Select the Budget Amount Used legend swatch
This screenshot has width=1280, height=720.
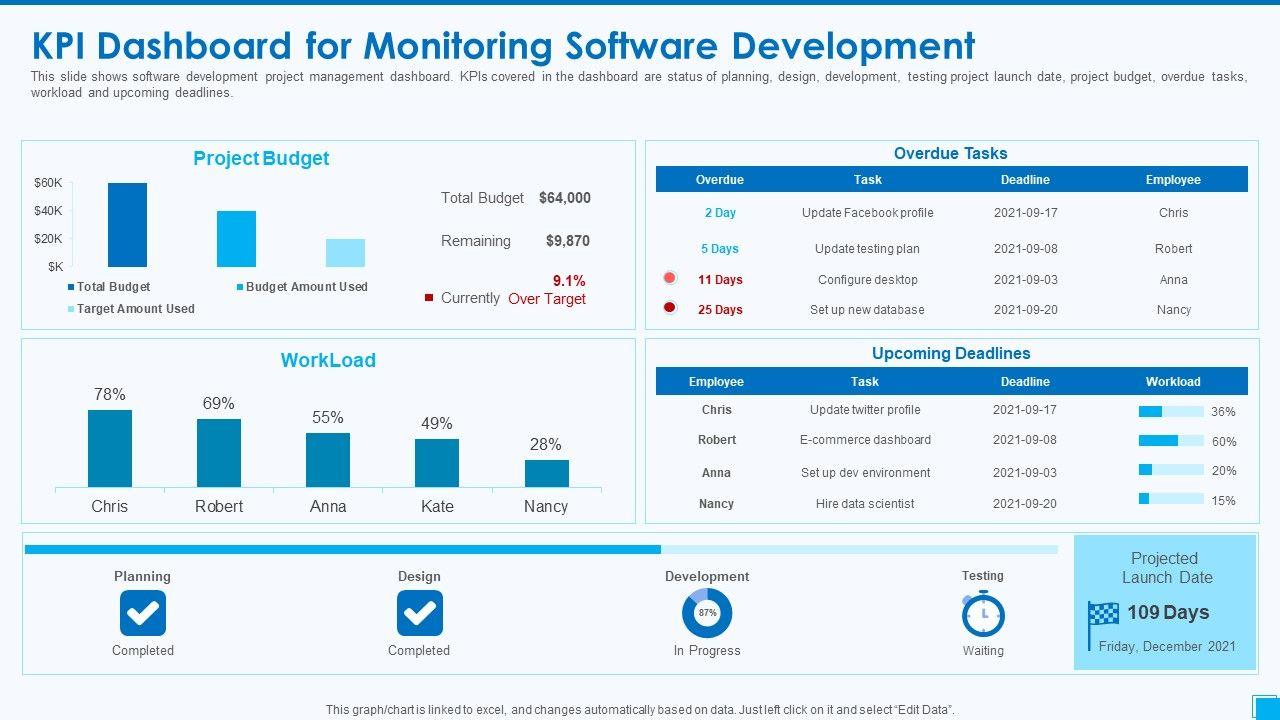click(240, 287)
